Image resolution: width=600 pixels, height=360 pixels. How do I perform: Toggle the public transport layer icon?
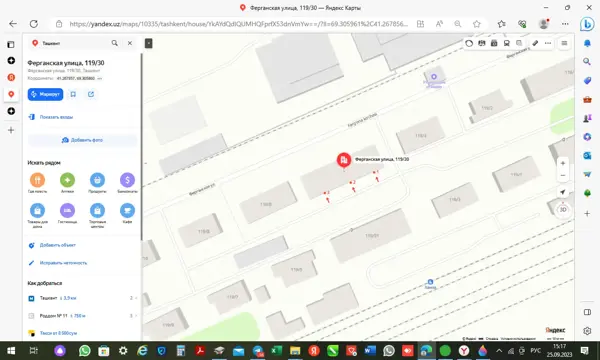(x=507, y=43)
